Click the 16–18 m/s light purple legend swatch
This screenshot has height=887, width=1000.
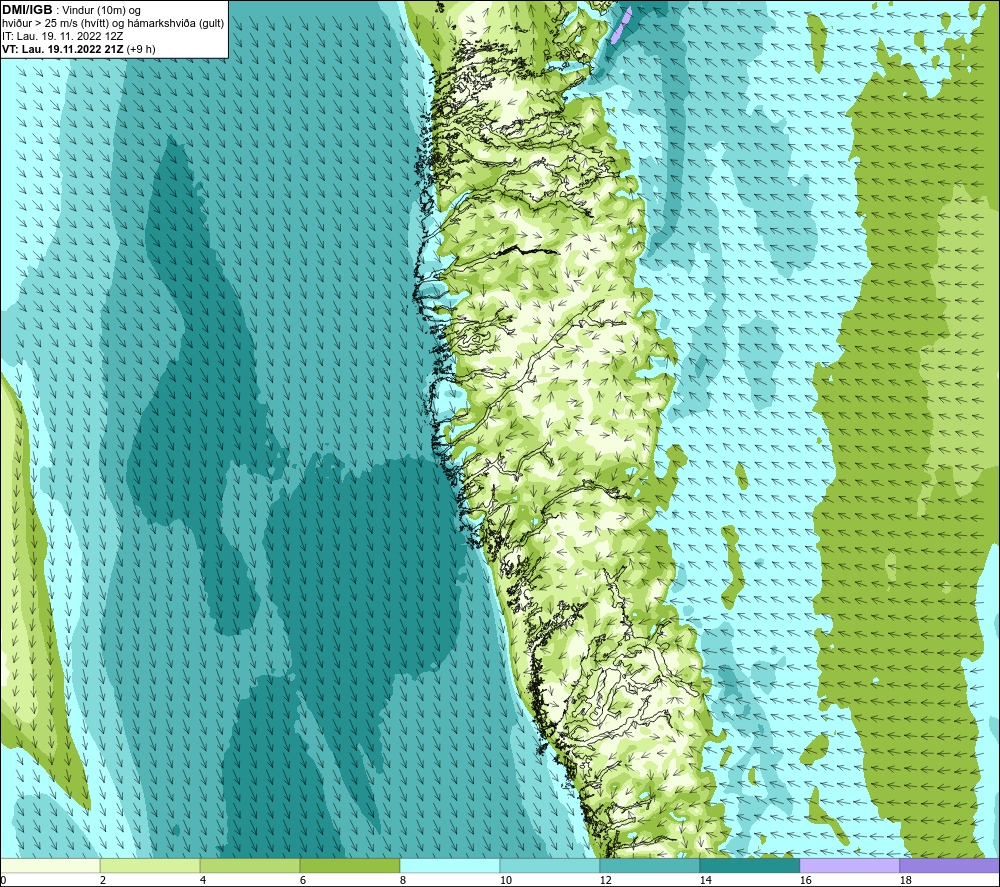pos(849,865)
